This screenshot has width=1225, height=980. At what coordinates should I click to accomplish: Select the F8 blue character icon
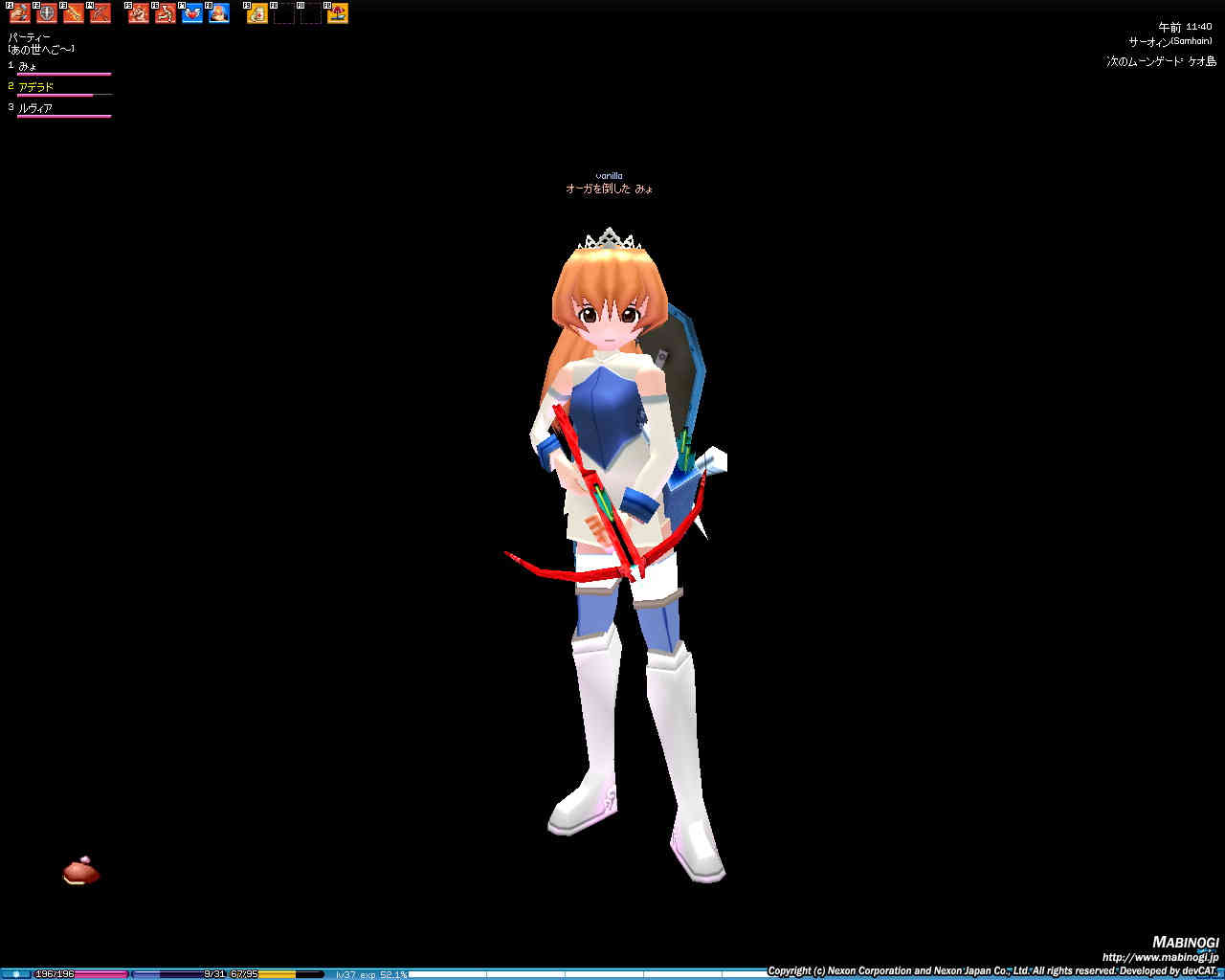(219, 13)
